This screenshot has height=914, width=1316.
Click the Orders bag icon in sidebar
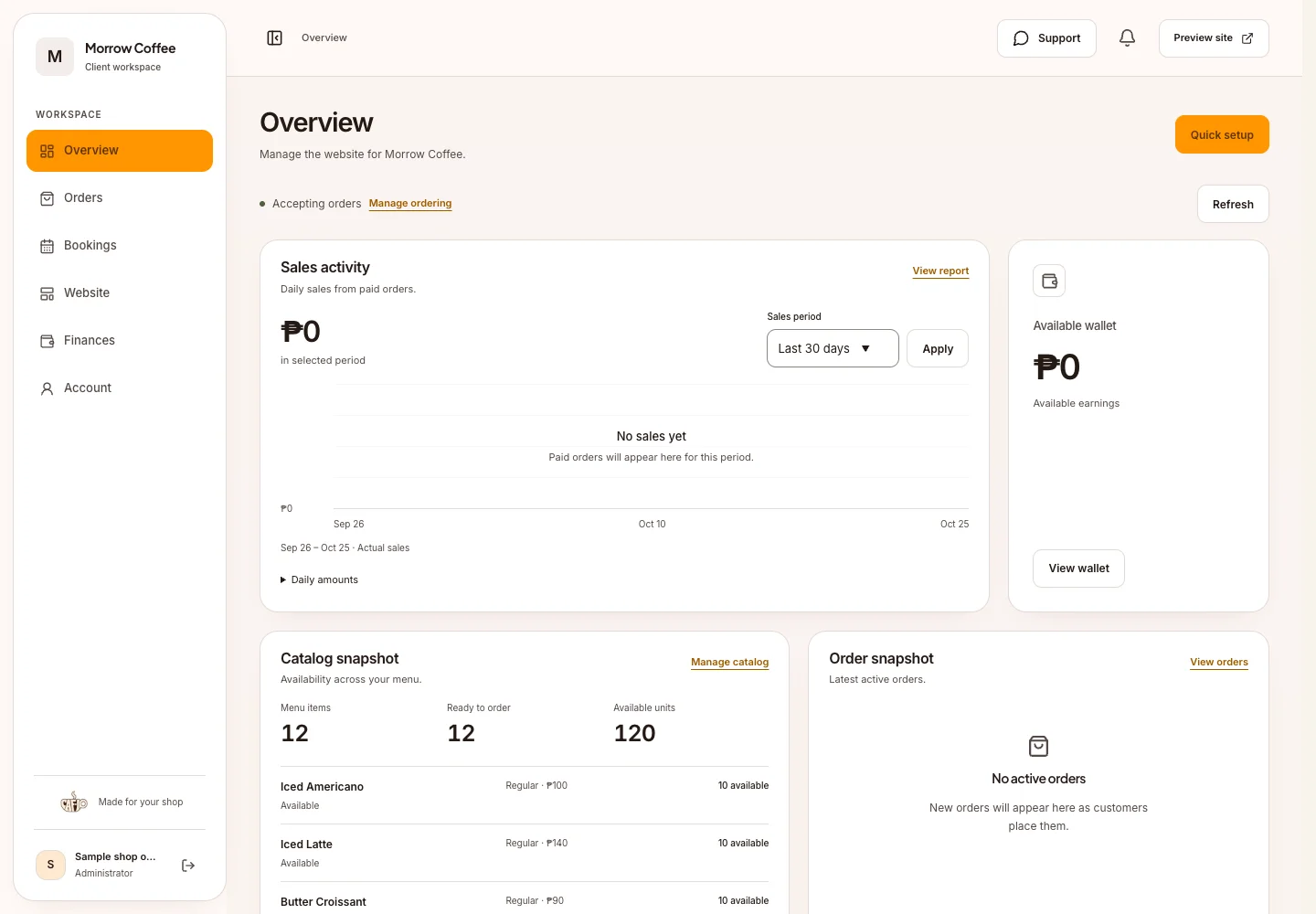click(47, 198)
